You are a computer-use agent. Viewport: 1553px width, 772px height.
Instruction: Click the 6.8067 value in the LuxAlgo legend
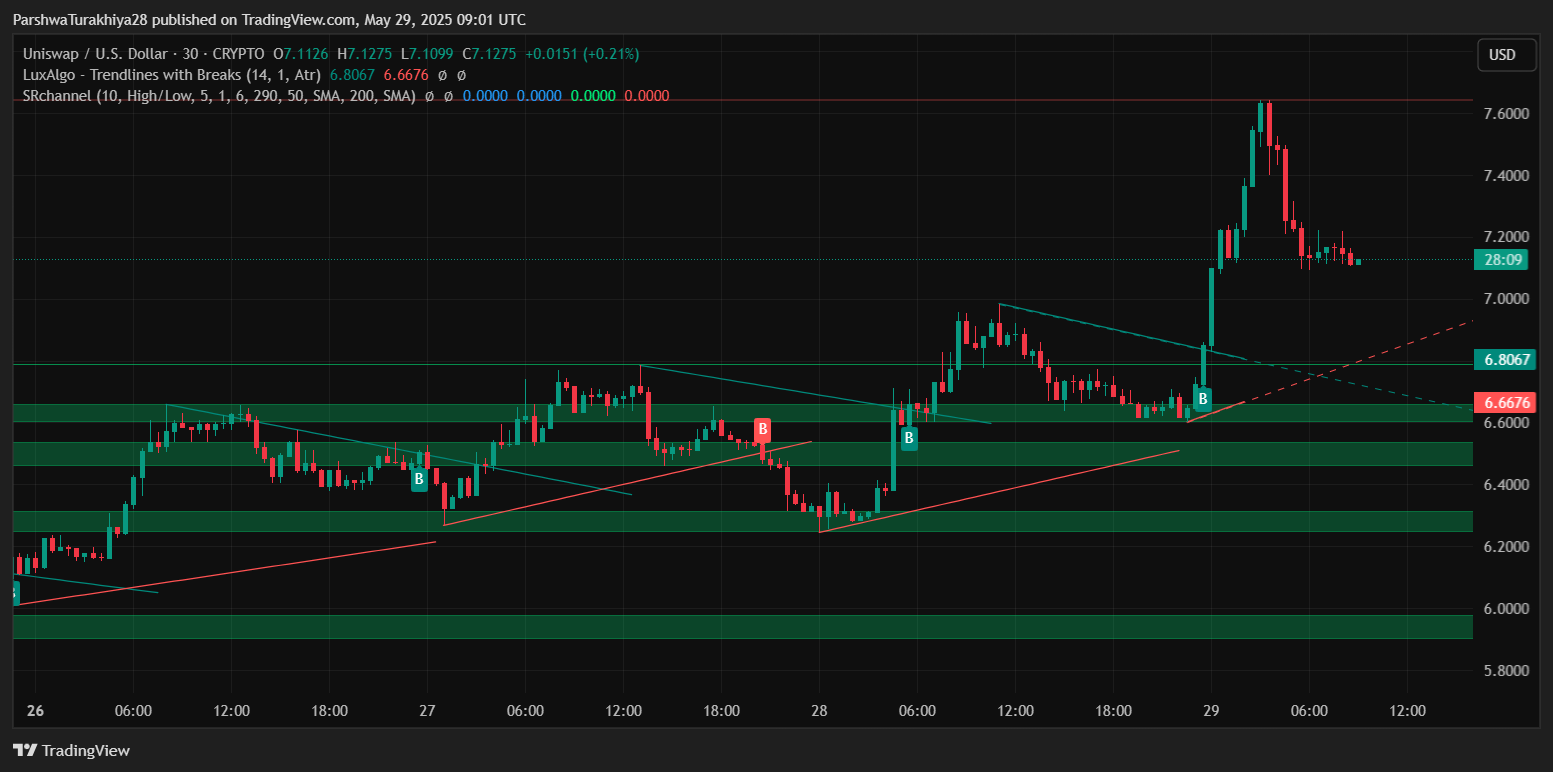click(x=352, y=75)
